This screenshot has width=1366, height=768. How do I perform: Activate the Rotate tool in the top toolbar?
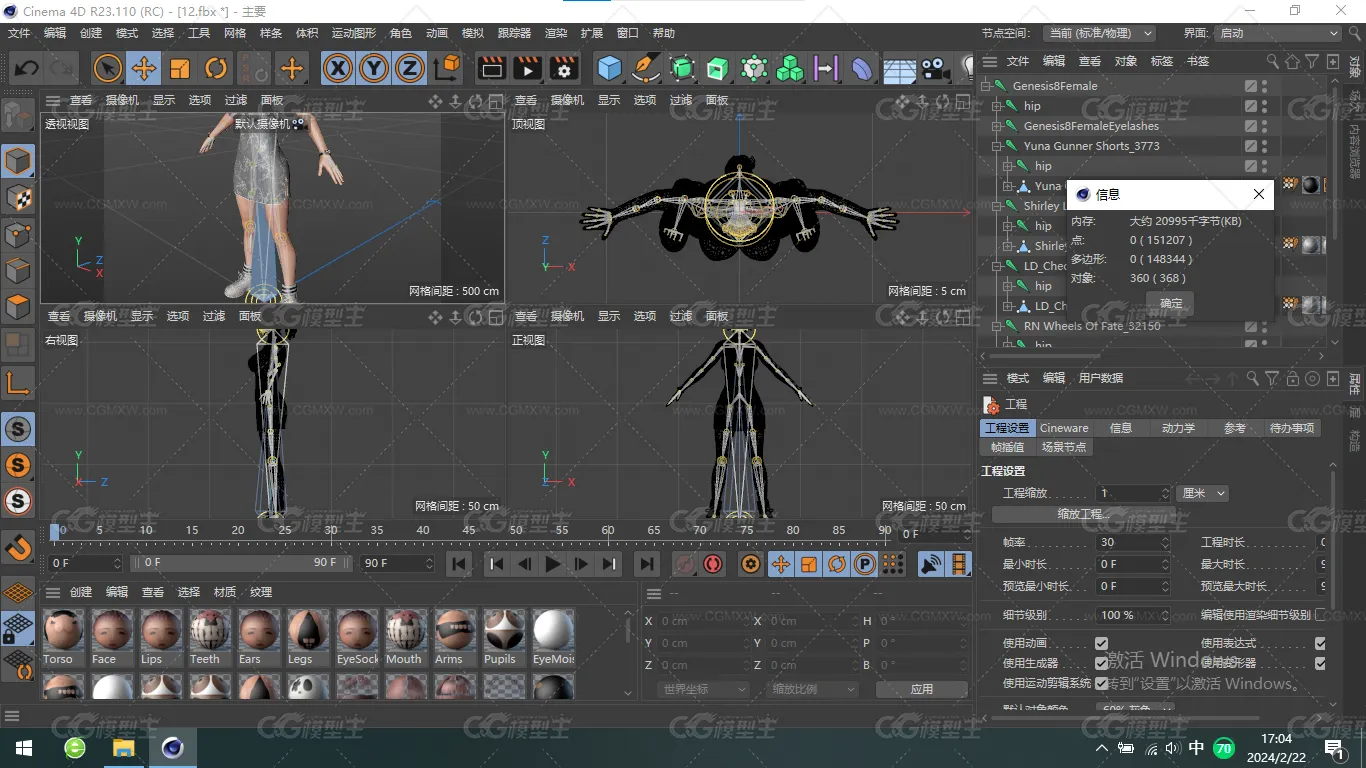[216, 68]
